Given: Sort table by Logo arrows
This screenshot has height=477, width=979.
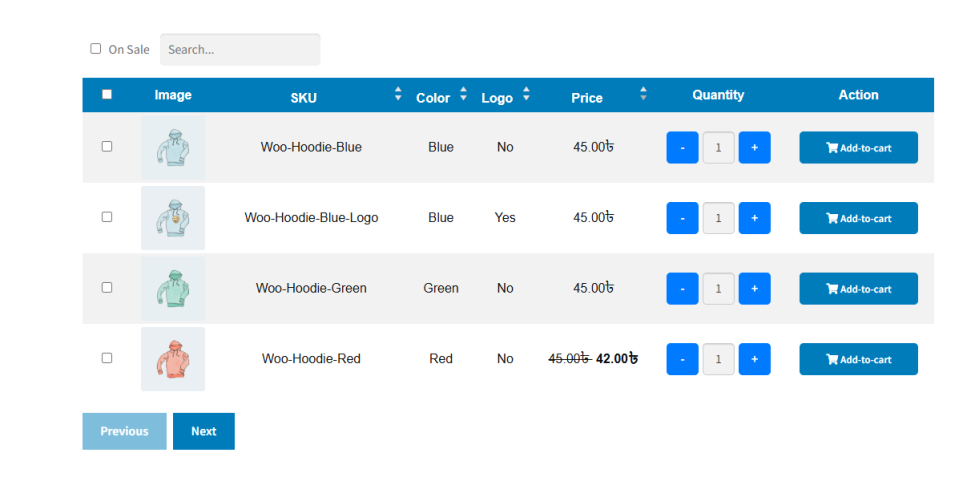Looking at the screenshot, I should [x=526, y=94].
